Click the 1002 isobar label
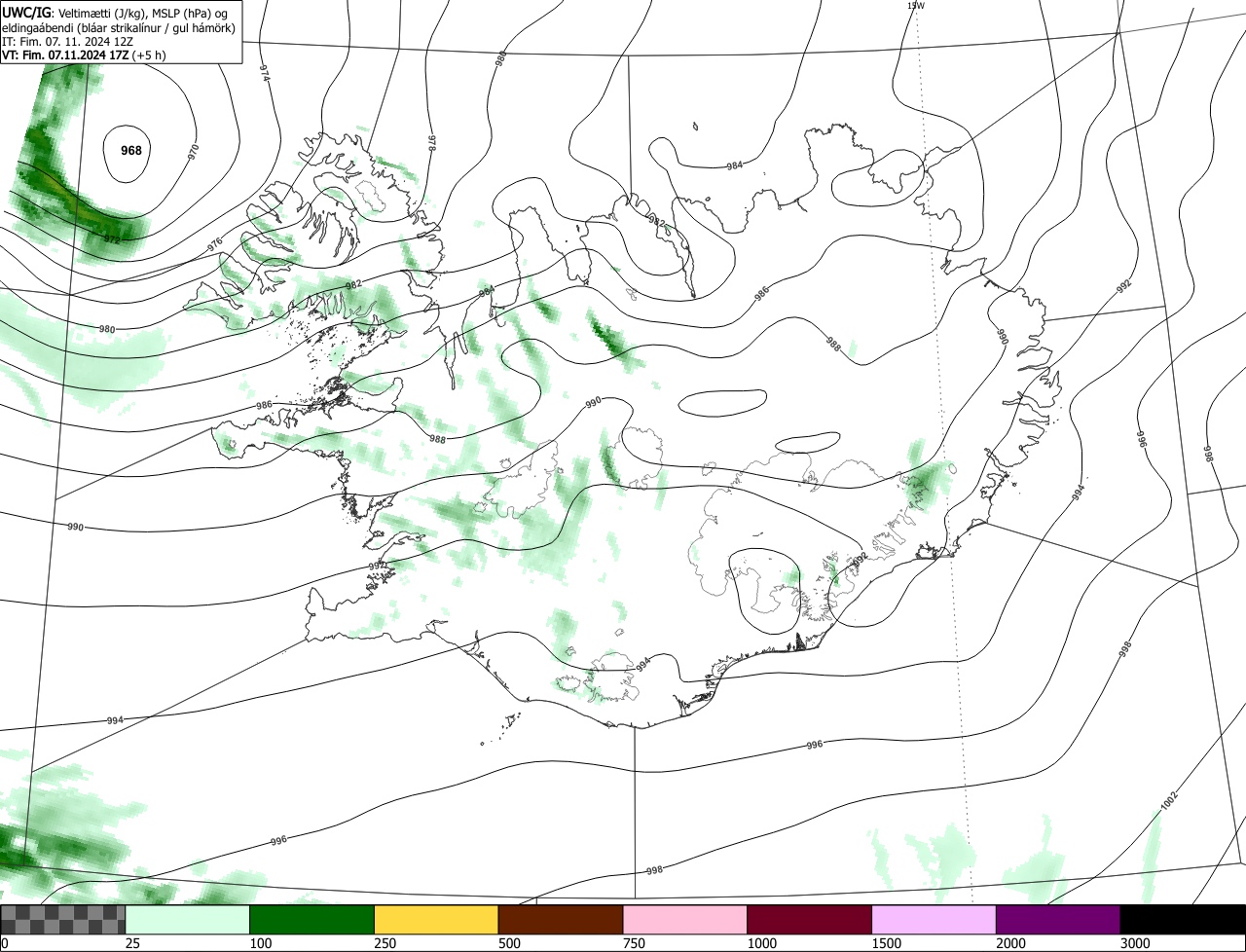This screenshot has height=952, width=1246. pyautogui.click(x=1169, y=800)
